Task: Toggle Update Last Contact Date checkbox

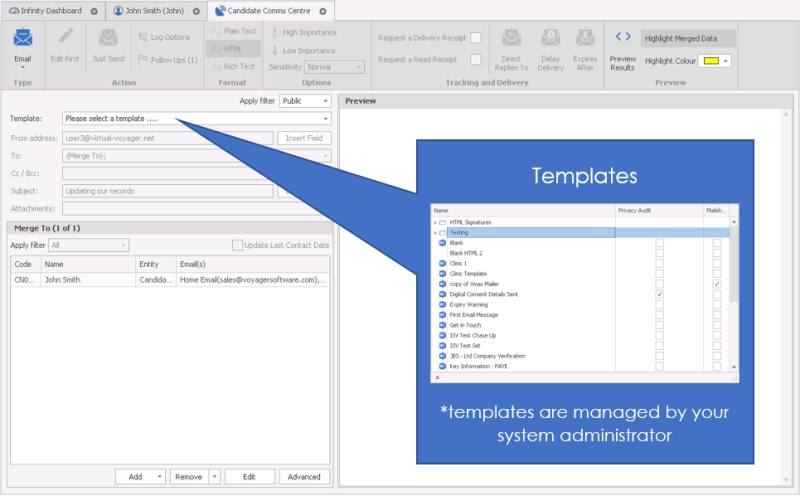Action: tap(237, 245)
